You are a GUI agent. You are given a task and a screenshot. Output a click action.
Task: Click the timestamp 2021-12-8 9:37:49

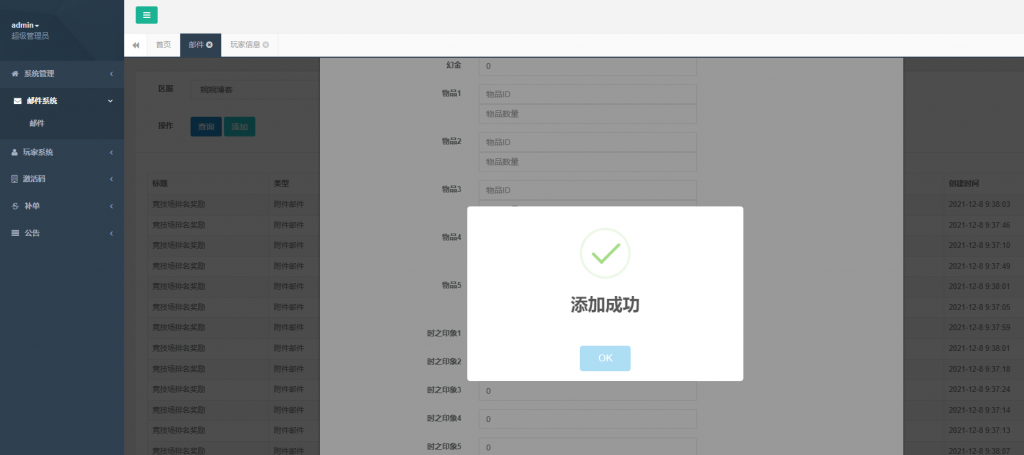979,266
